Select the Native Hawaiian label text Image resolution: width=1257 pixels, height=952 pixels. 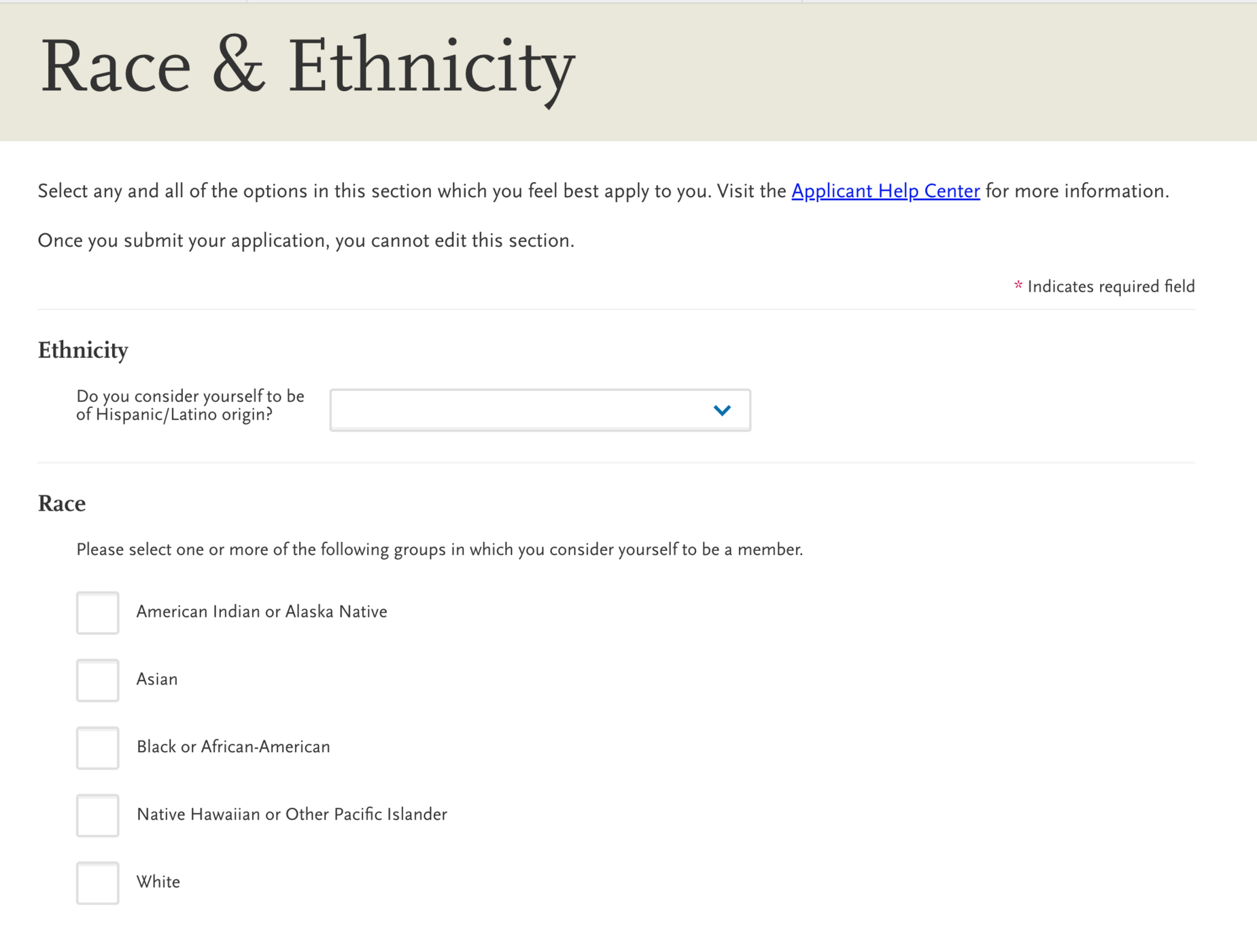(x=292, y=814)
